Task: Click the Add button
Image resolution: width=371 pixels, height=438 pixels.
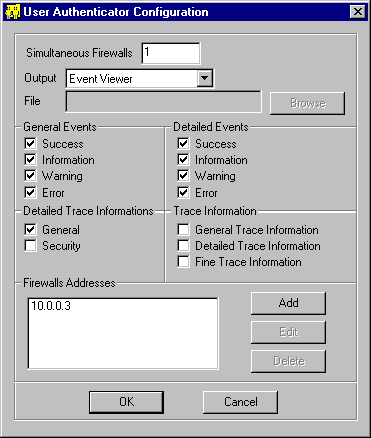Action: (288, 303)
